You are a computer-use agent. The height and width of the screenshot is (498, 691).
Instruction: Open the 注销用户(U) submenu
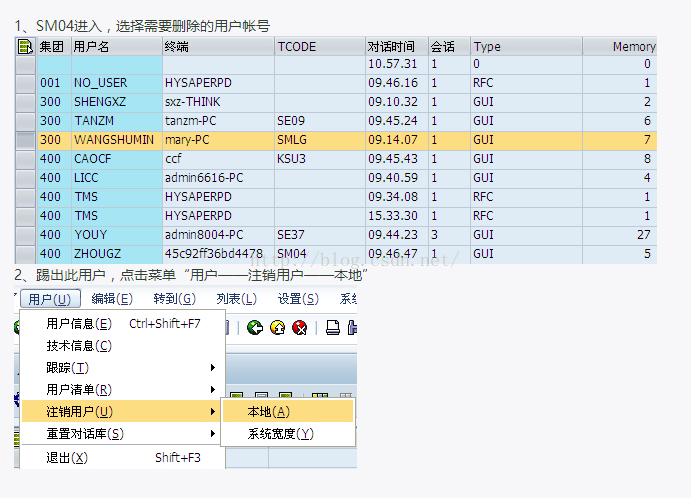[x=119, y=412]
